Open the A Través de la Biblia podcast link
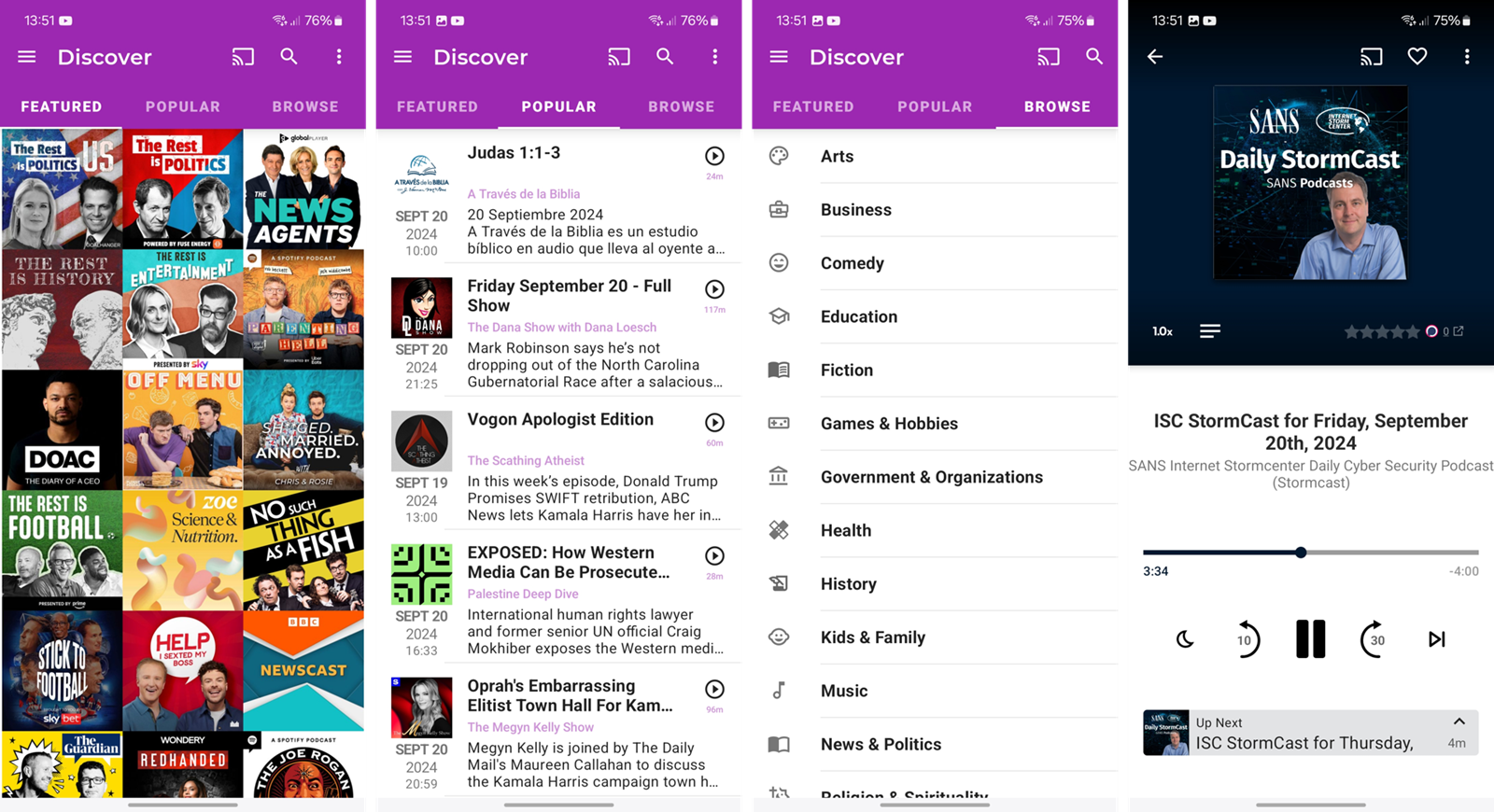The width and height of the screenshot is (1494, 812). (524, 194)
